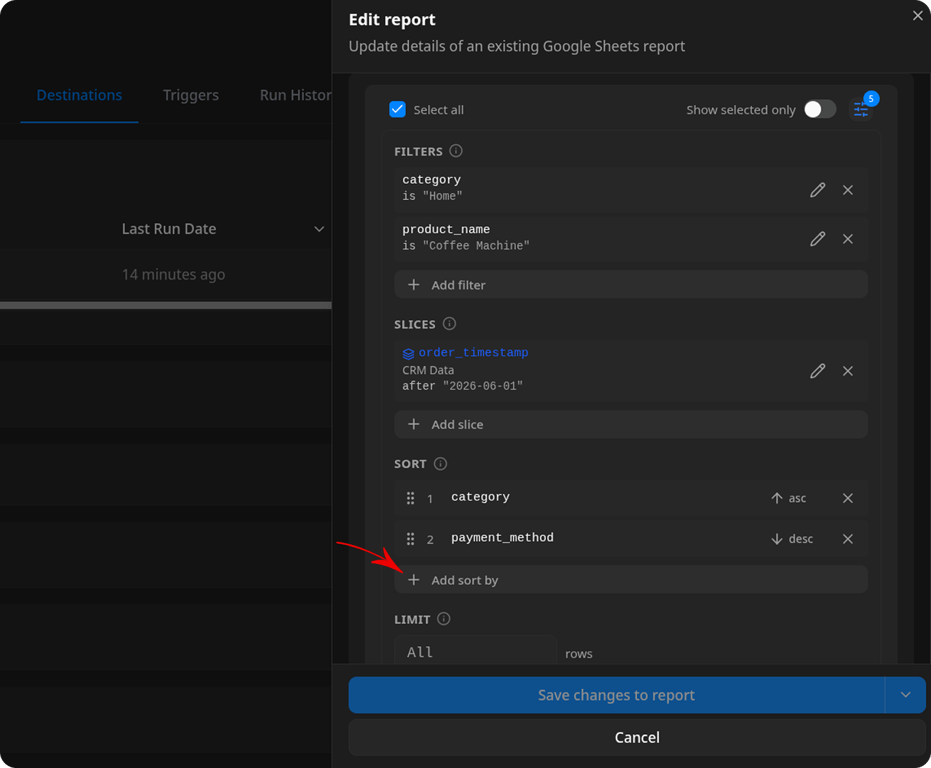Toggle the Show selected only switch
This screenshot has width=931, height=768.
tap(820, 109)
